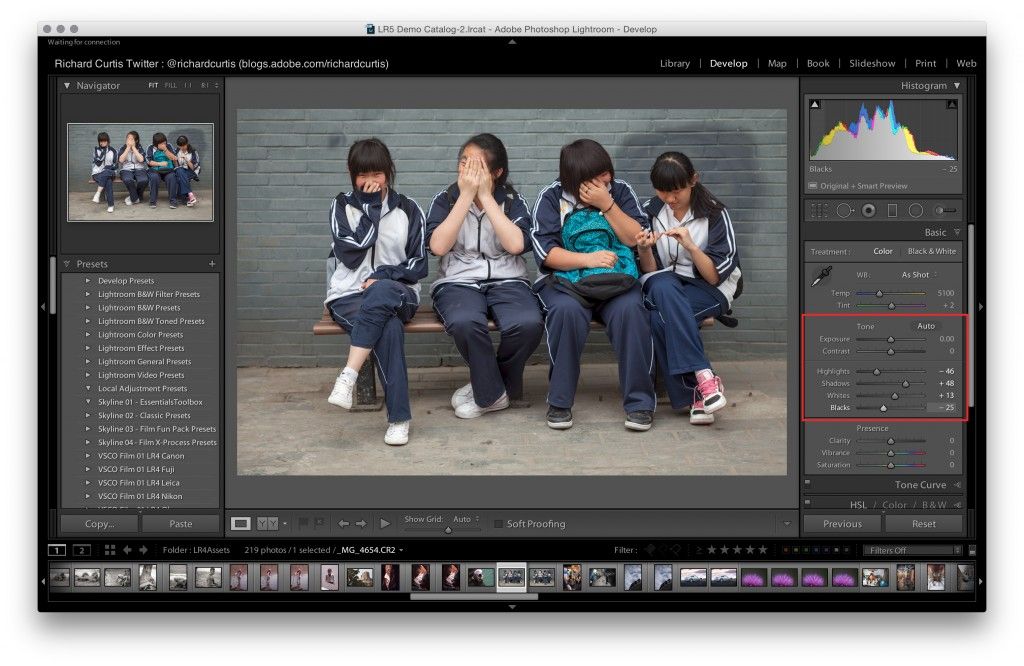Activate the Spot Removal tool
This screenshot has width=1024, height=666.
click(x=844, y=211)
